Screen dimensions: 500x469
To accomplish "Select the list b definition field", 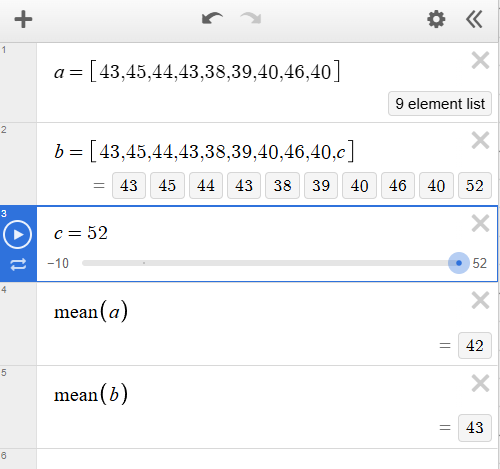I will pyautogui.click(x=204, y=152).
